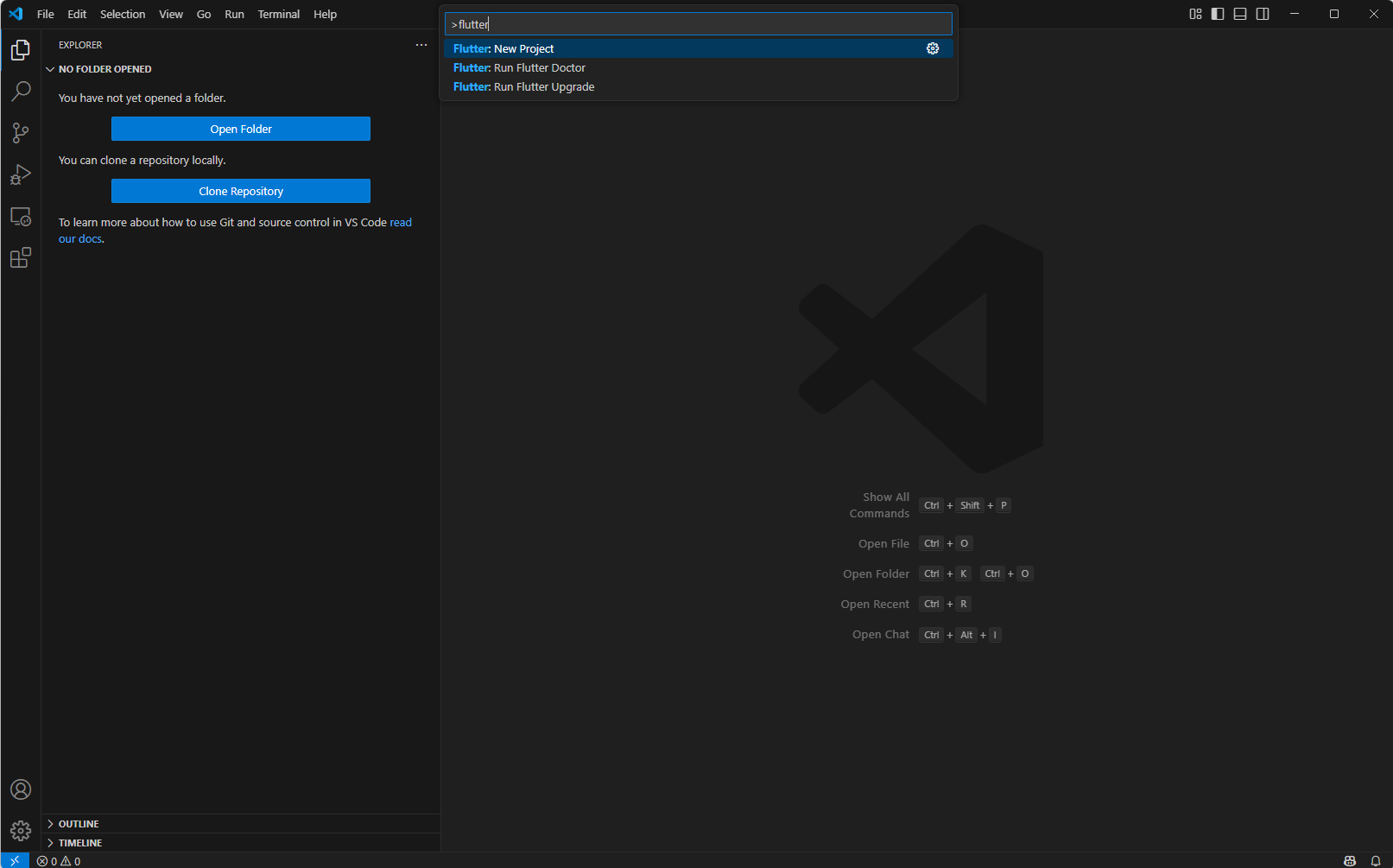Open the Copilot status icon
This screenshot has width=1393, height=868.
(x=1350, y=861)
